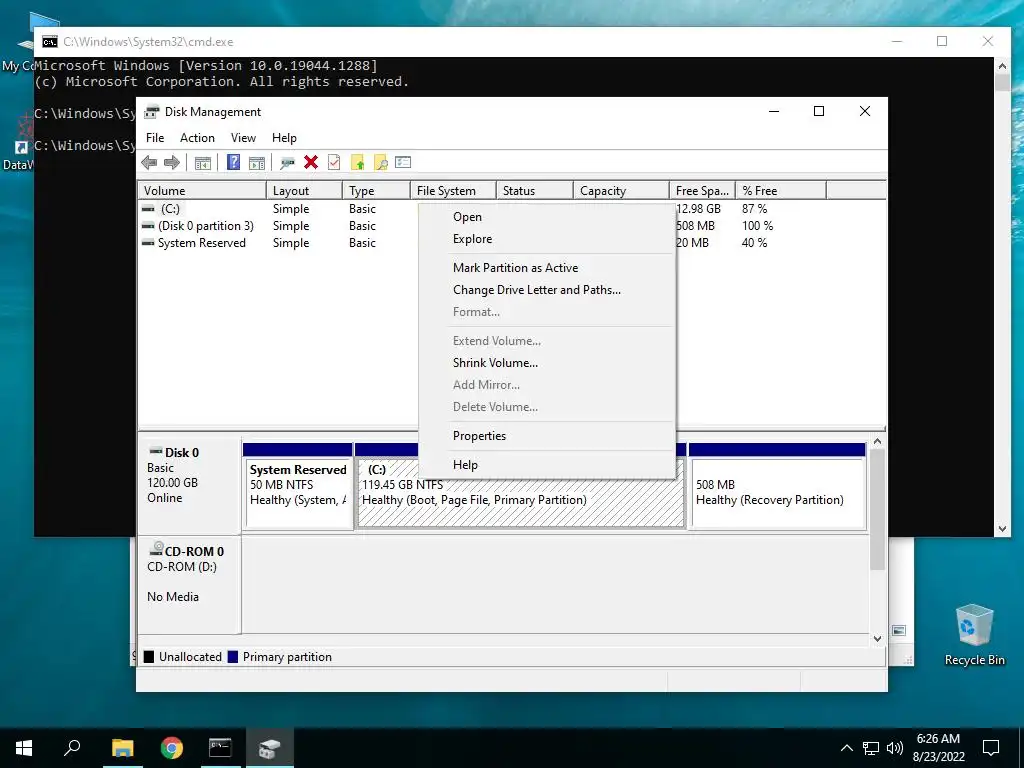Viewport: 1024px width, 768px height.
Task: Open File Explorer from the taskbar
Action: tap(122, 748)
